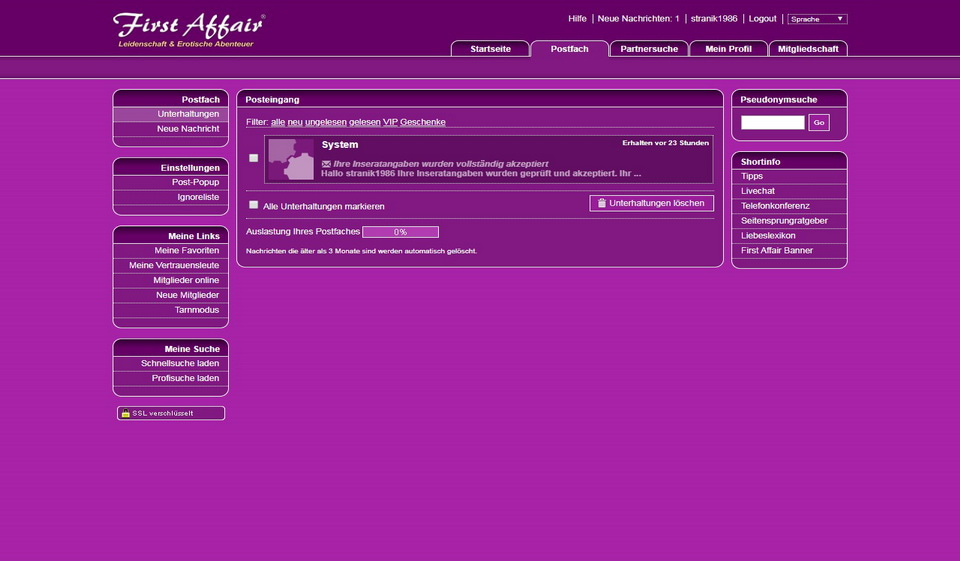Filter inbox by VIP messages
This screenshot has height=561, width=960.
point(390,122)
